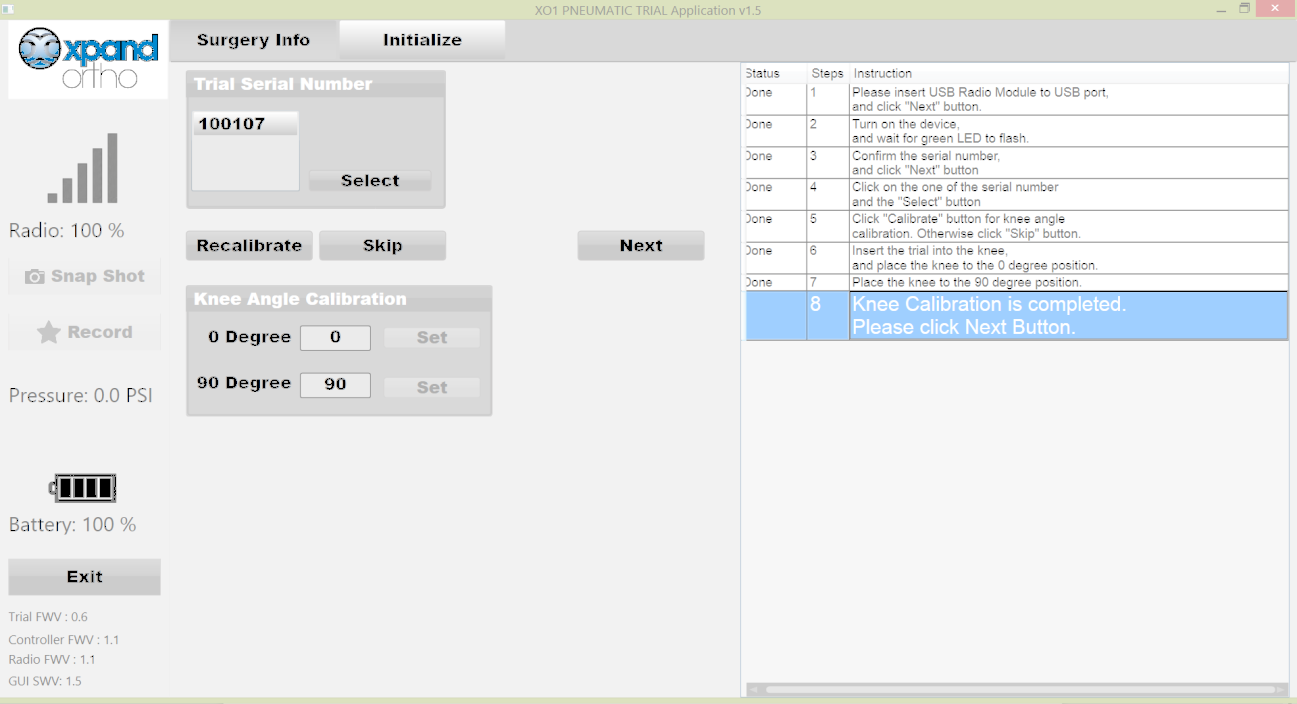This screenshot has width=1297, height=704.
Task: Select step 4 serial number Select instruction row
Action: pyautogui.click(x=1016, y=195)
